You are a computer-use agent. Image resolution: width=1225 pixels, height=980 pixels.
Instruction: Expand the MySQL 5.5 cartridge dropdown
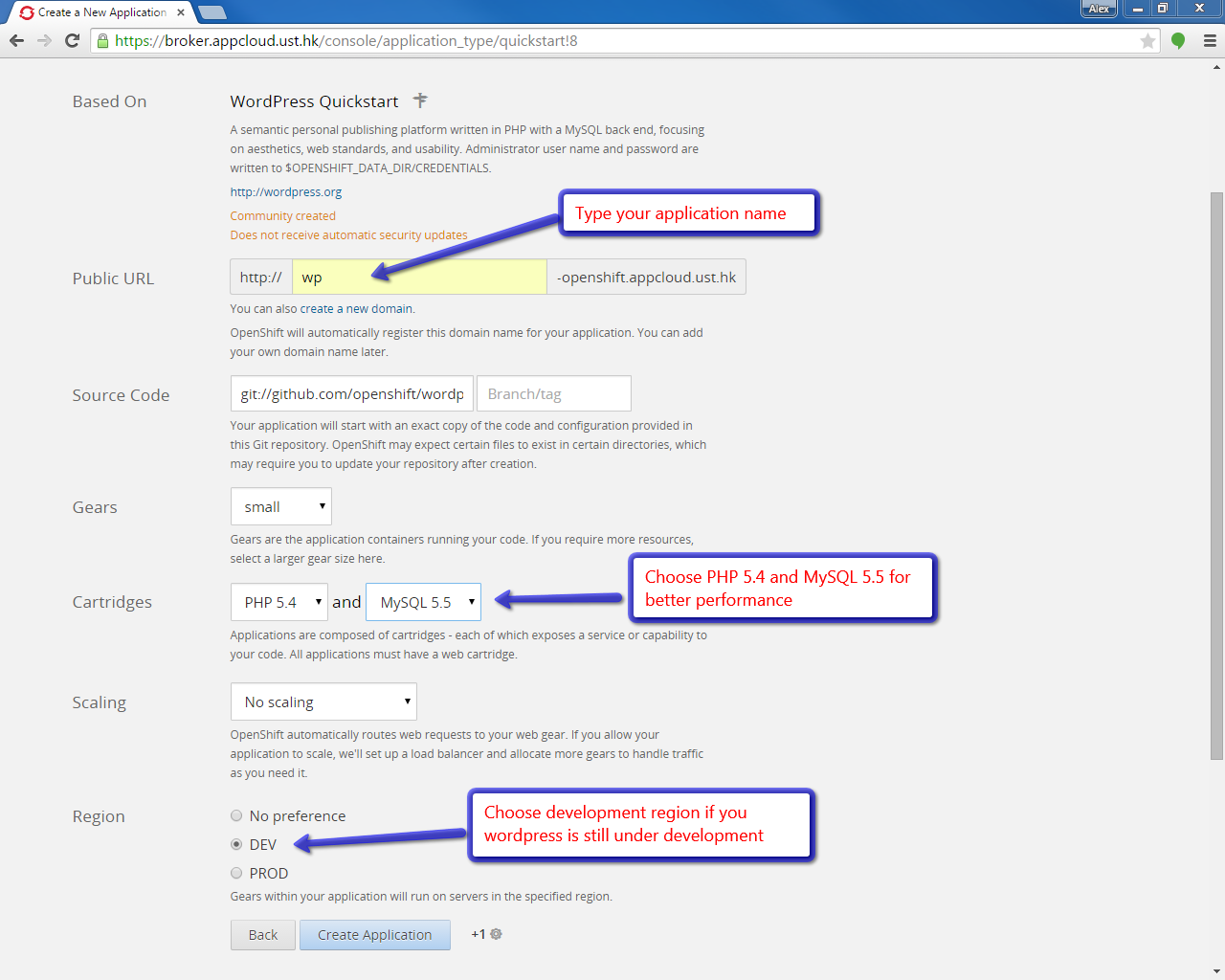click(423, 602)
